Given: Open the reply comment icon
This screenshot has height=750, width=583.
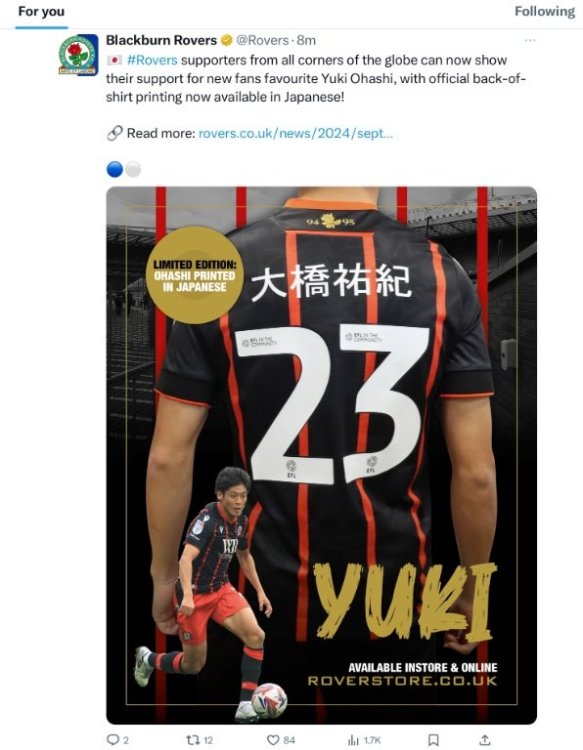Looking at the screenshot, I should point(112,740).
